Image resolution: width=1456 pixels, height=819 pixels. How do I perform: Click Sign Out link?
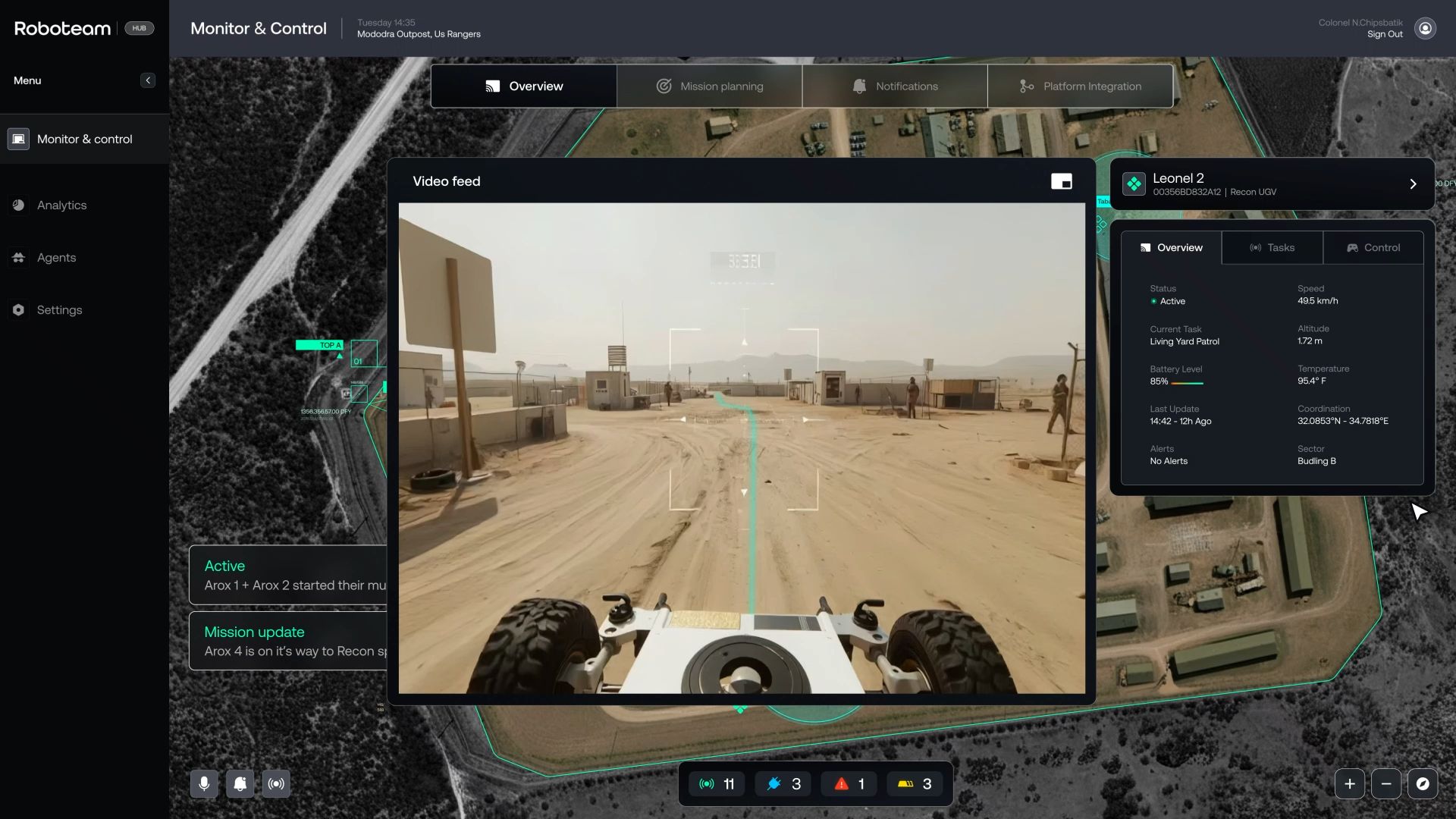point(1384,34)
